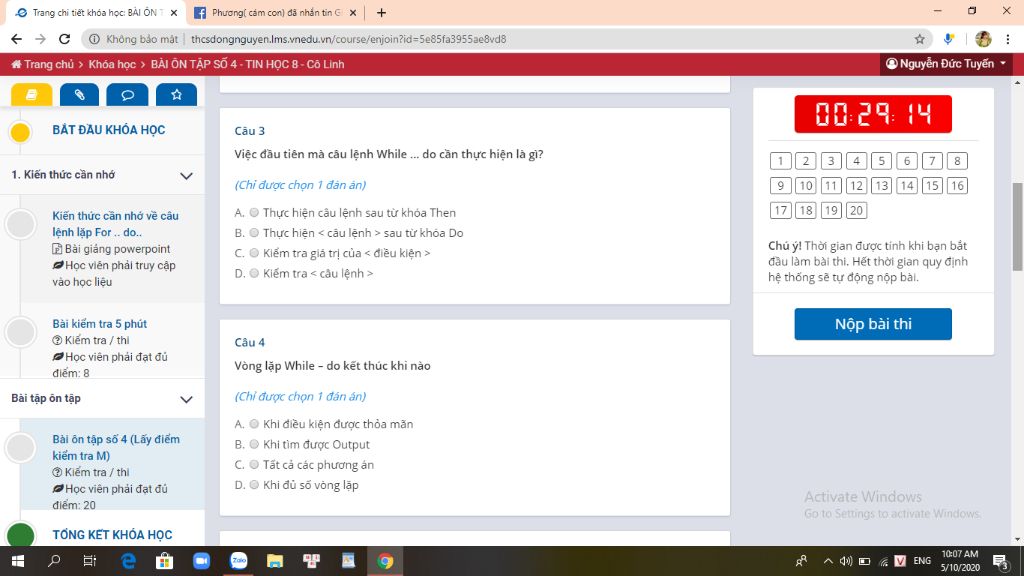Screen dimensions: 1024x576
Task: Open Task View on taskbar
Action: coord(90,561)
